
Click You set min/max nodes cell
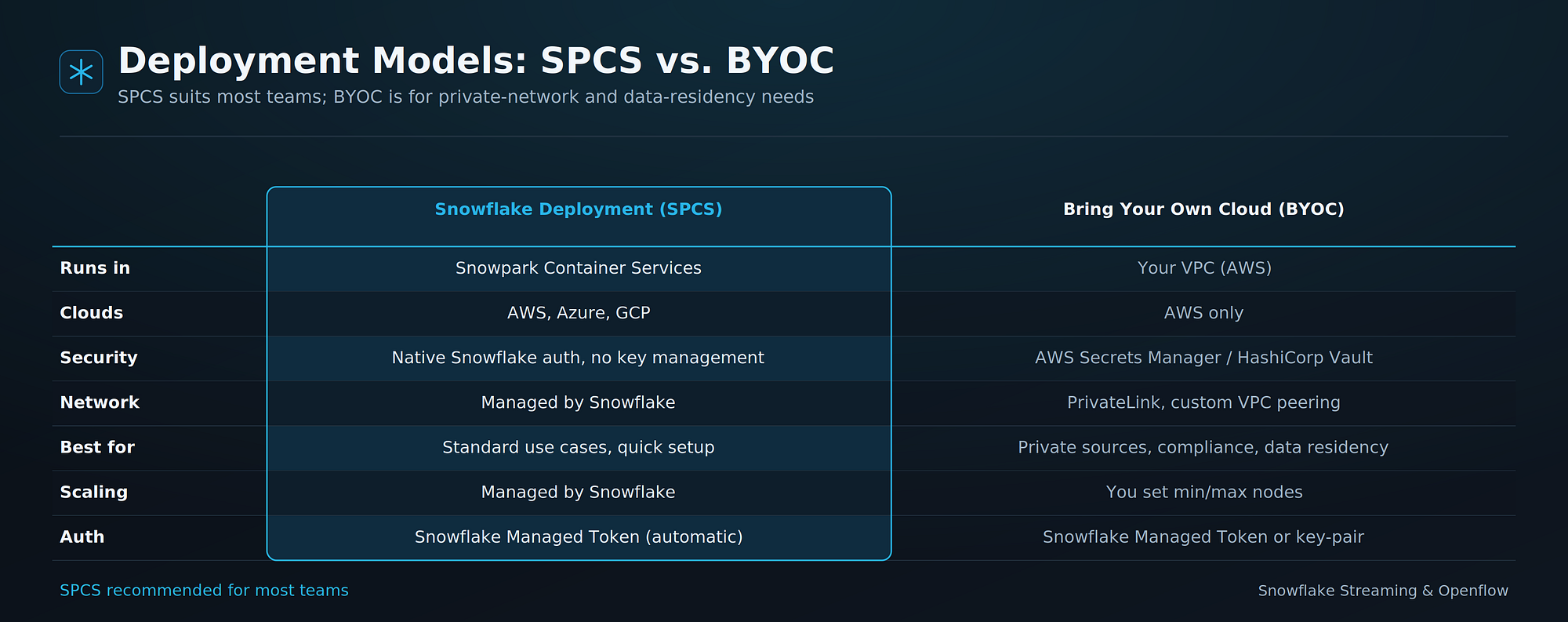coord(1203,492)
